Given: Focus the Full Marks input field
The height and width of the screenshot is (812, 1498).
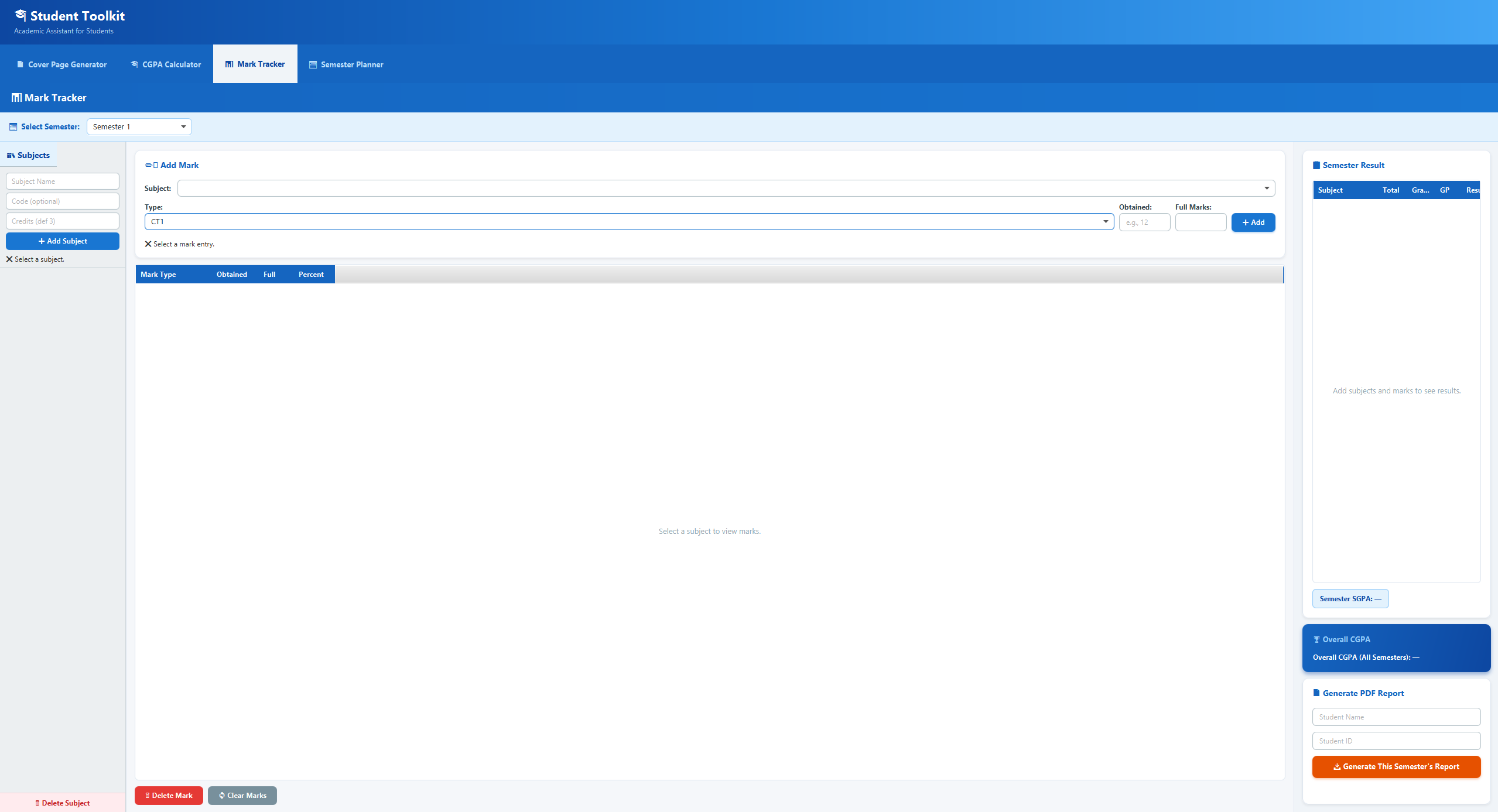Looking at the screenshot, I should coord(1201,222).
